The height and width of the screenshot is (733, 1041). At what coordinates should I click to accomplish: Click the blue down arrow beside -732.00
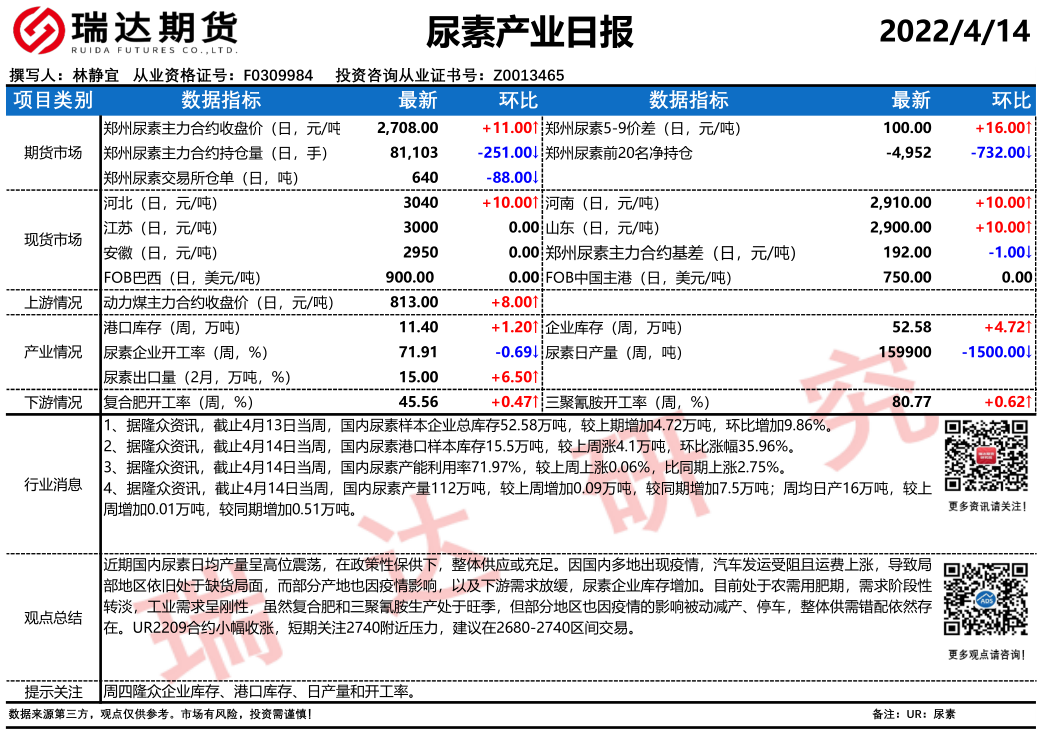pos(1027,153)
